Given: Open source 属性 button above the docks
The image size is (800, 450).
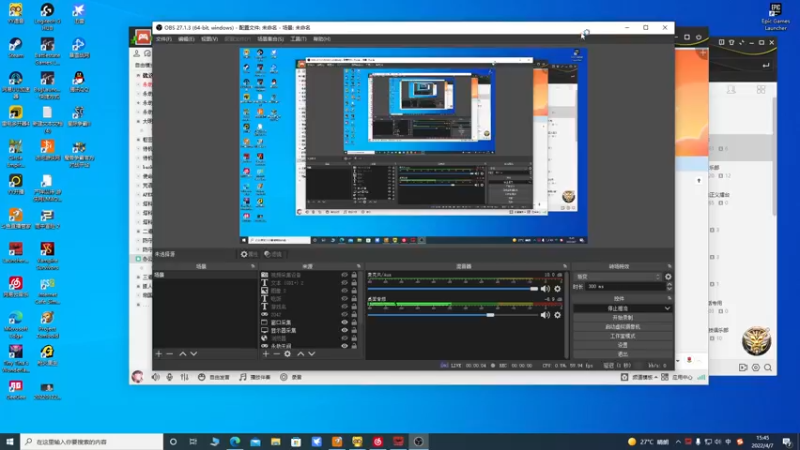Looking at the screenshot, I should [249, 254].
